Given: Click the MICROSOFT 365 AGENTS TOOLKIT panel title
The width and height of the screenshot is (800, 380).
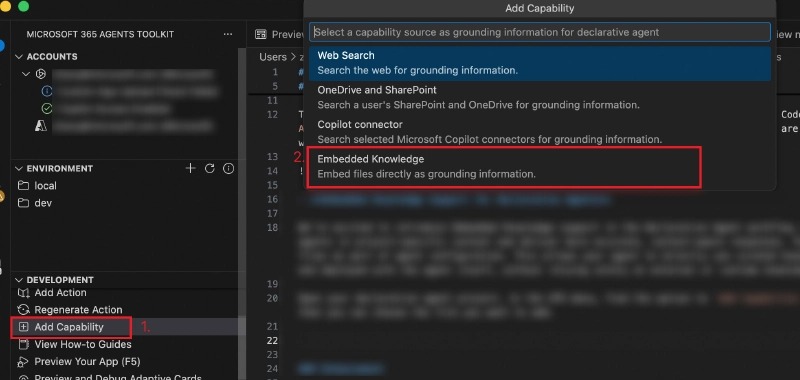Looking at the screenshot, I should pos(100,34).
